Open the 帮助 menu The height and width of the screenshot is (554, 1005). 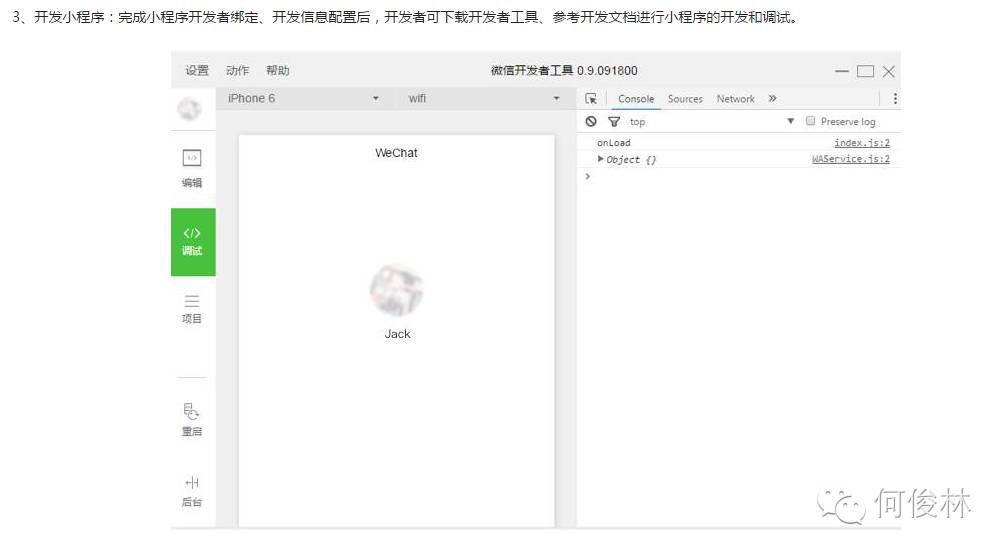pos(278,71)
